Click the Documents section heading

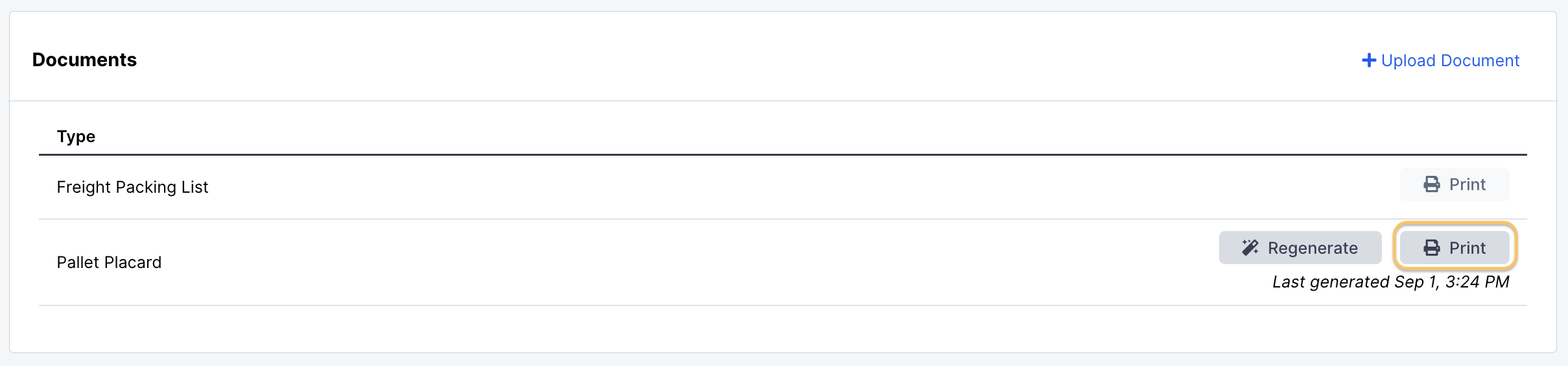pos(84,60)
